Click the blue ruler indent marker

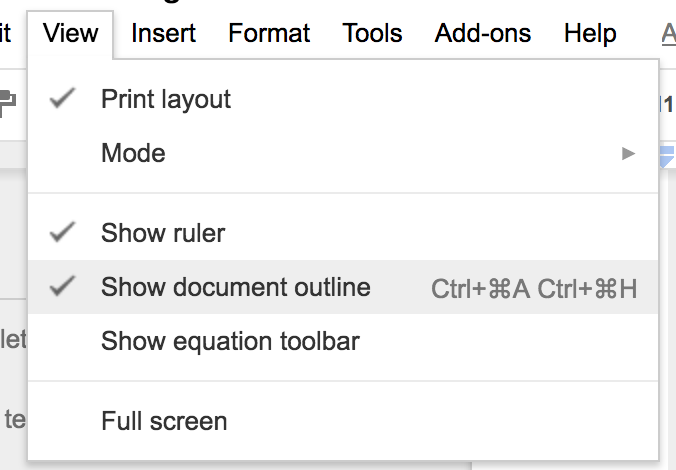point(668,153)
